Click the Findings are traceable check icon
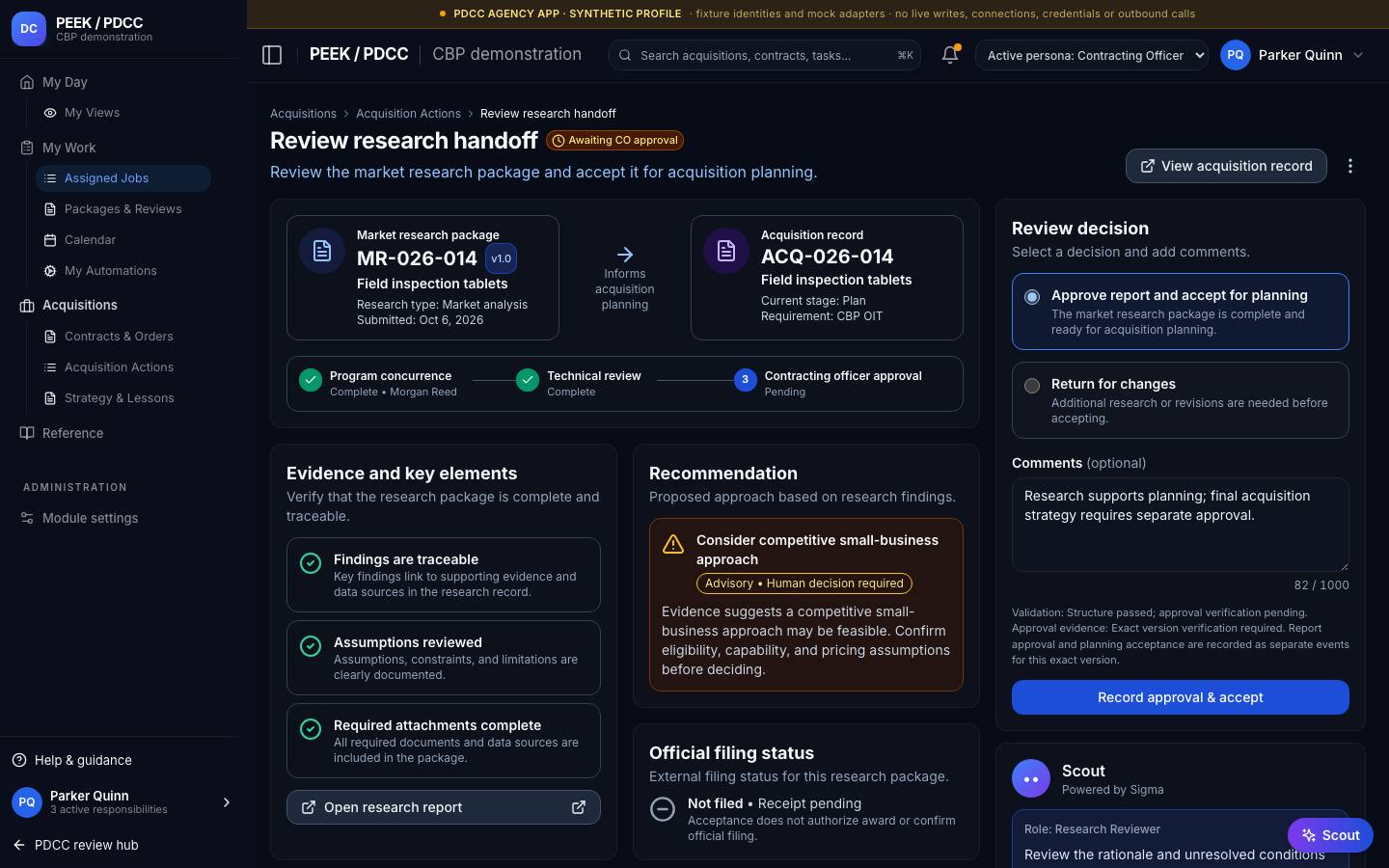The height and width of the screenshot is (868, 1389). click(x=311, y=563)
